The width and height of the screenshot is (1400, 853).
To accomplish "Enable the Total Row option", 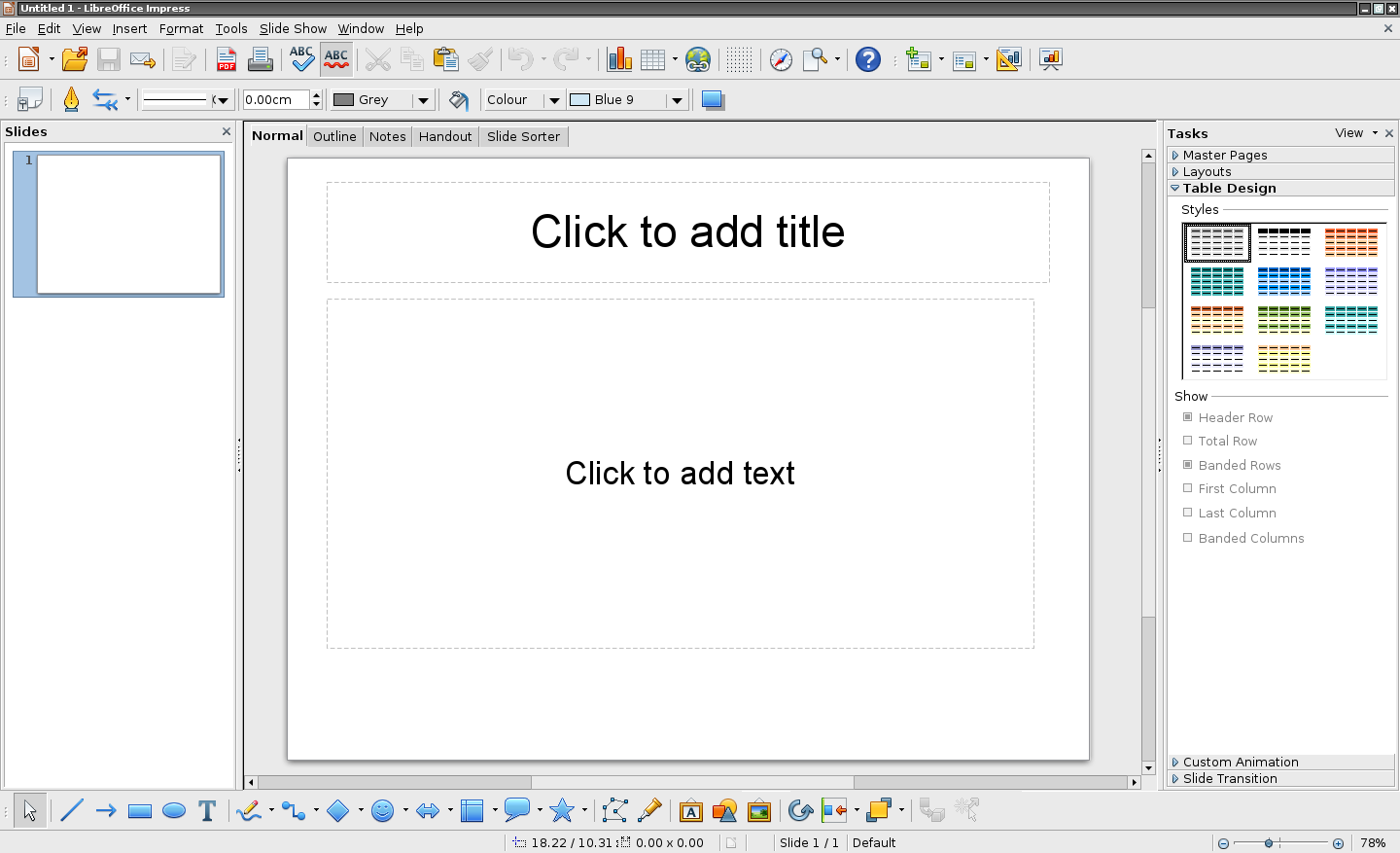I will tap(1187, 441).
